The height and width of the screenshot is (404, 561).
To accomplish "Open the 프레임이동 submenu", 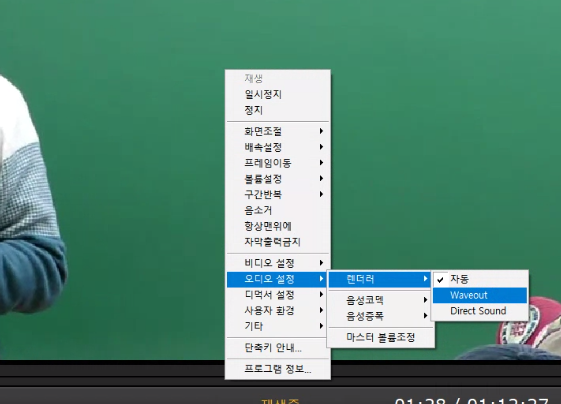I will 277,163.
